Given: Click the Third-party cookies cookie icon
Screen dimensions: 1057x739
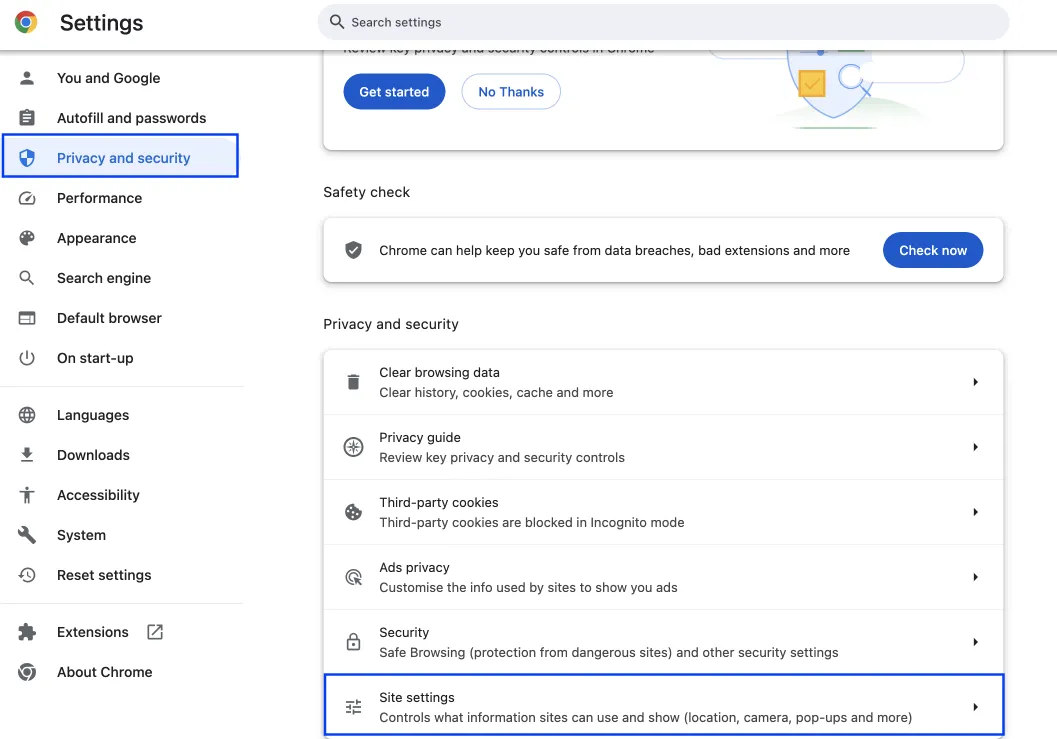Looking at the screenshot, I should pyautogui.click(x=353, y=511).
